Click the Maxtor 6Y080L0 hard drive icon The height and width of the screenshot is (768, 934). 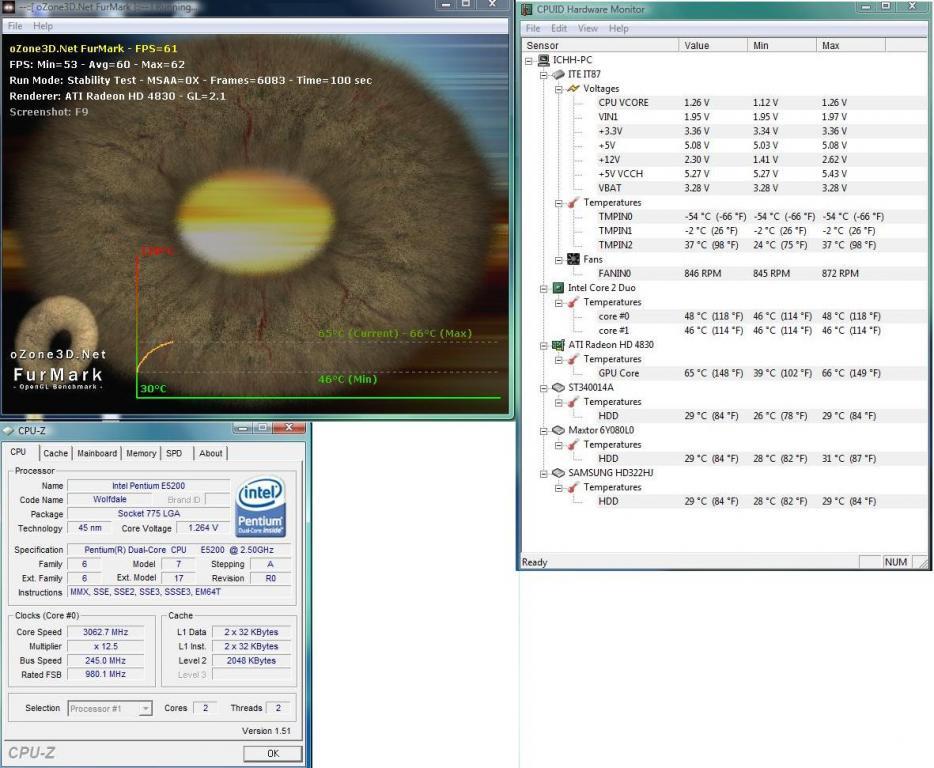pyautogui.click(x=558, y=430)
